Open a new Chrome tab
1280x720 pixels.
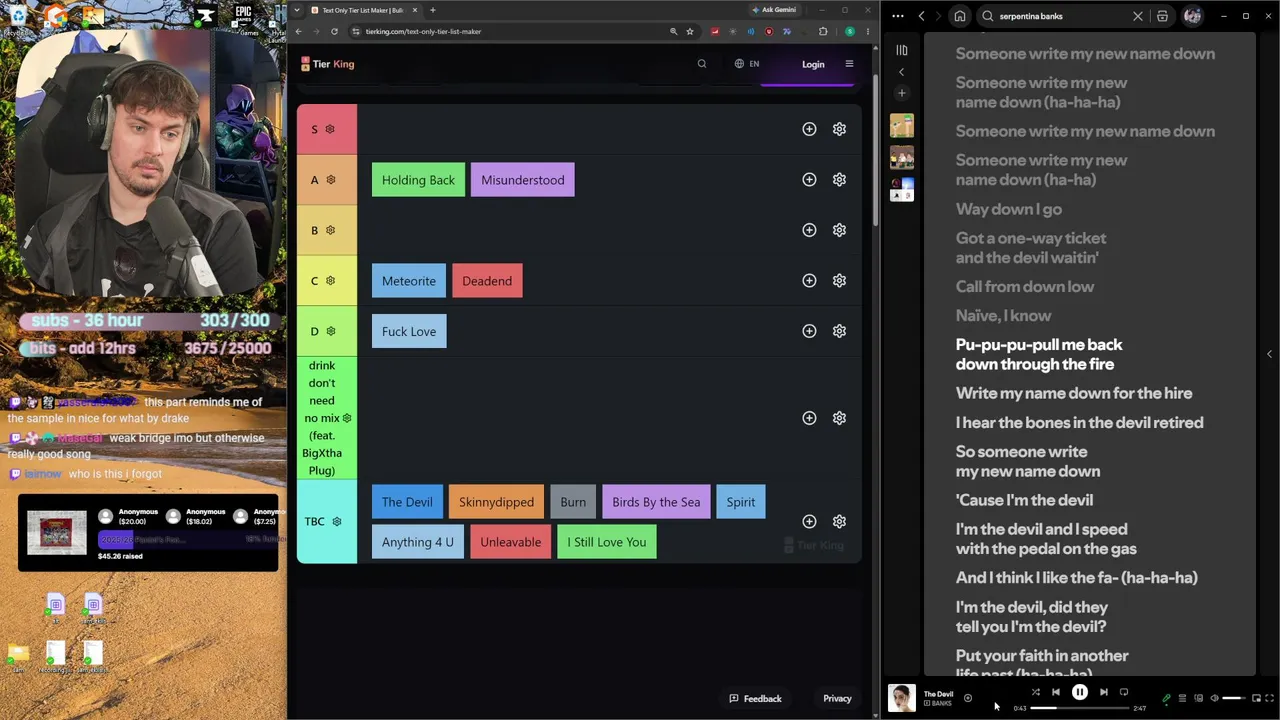432,10
